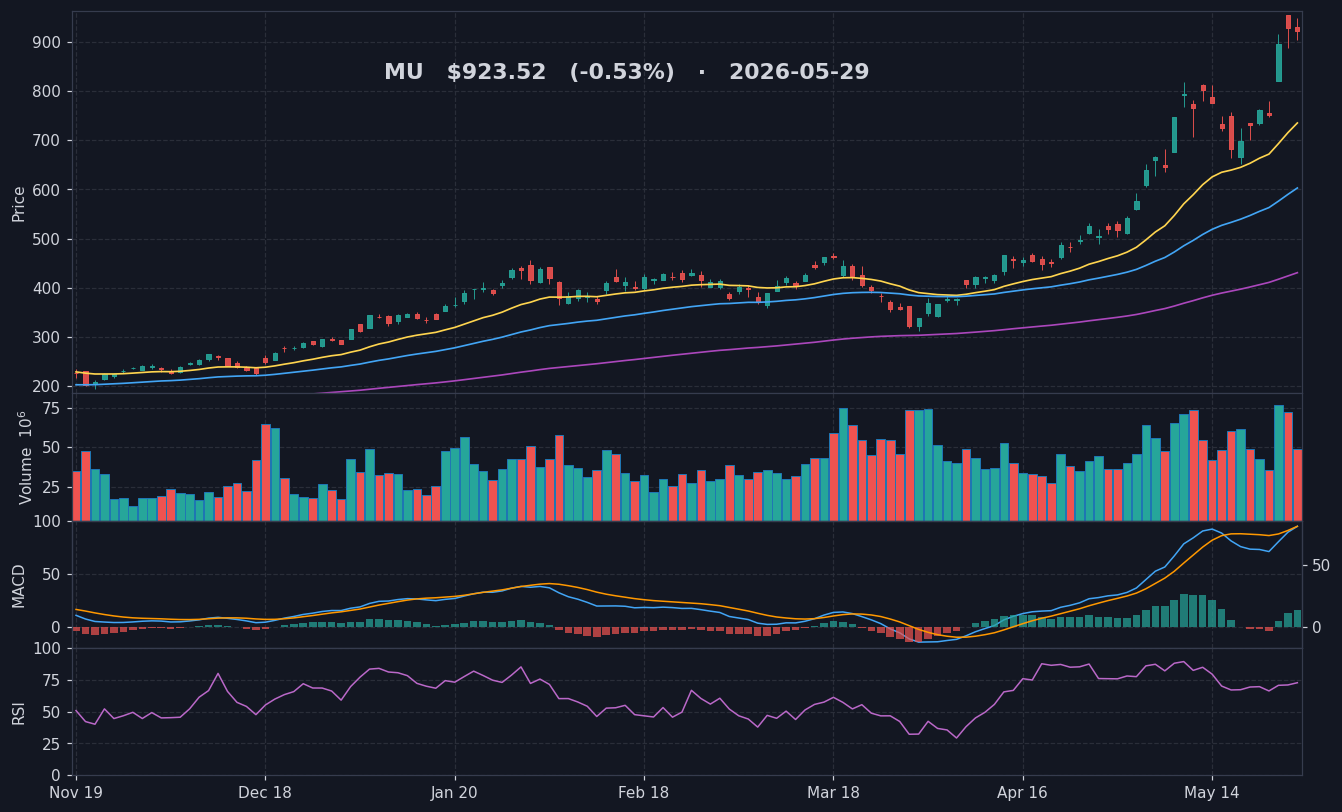Viewport: 1342px width, 812px height.
Task: Select the 700 tick on the Price axis
Action: coord(47,140)
